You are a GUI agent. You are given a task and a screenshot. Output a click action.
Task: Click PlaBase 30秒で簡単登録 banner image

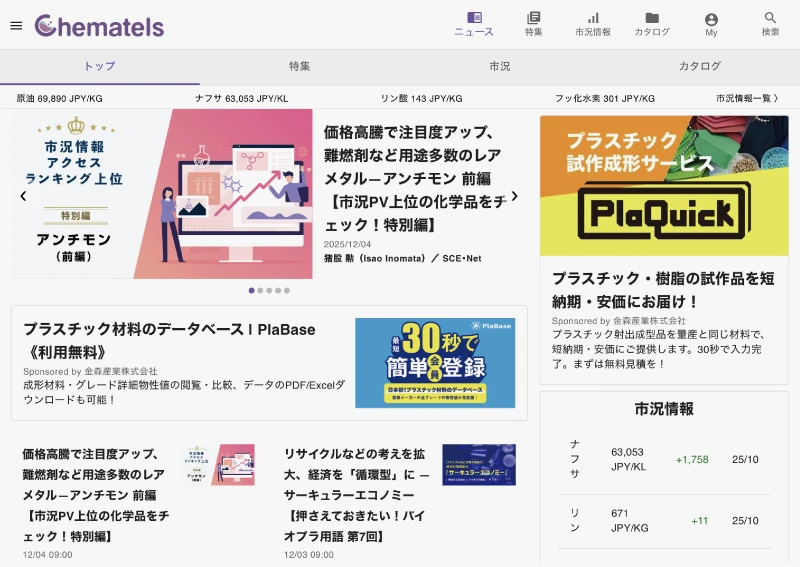click(435, 363)
